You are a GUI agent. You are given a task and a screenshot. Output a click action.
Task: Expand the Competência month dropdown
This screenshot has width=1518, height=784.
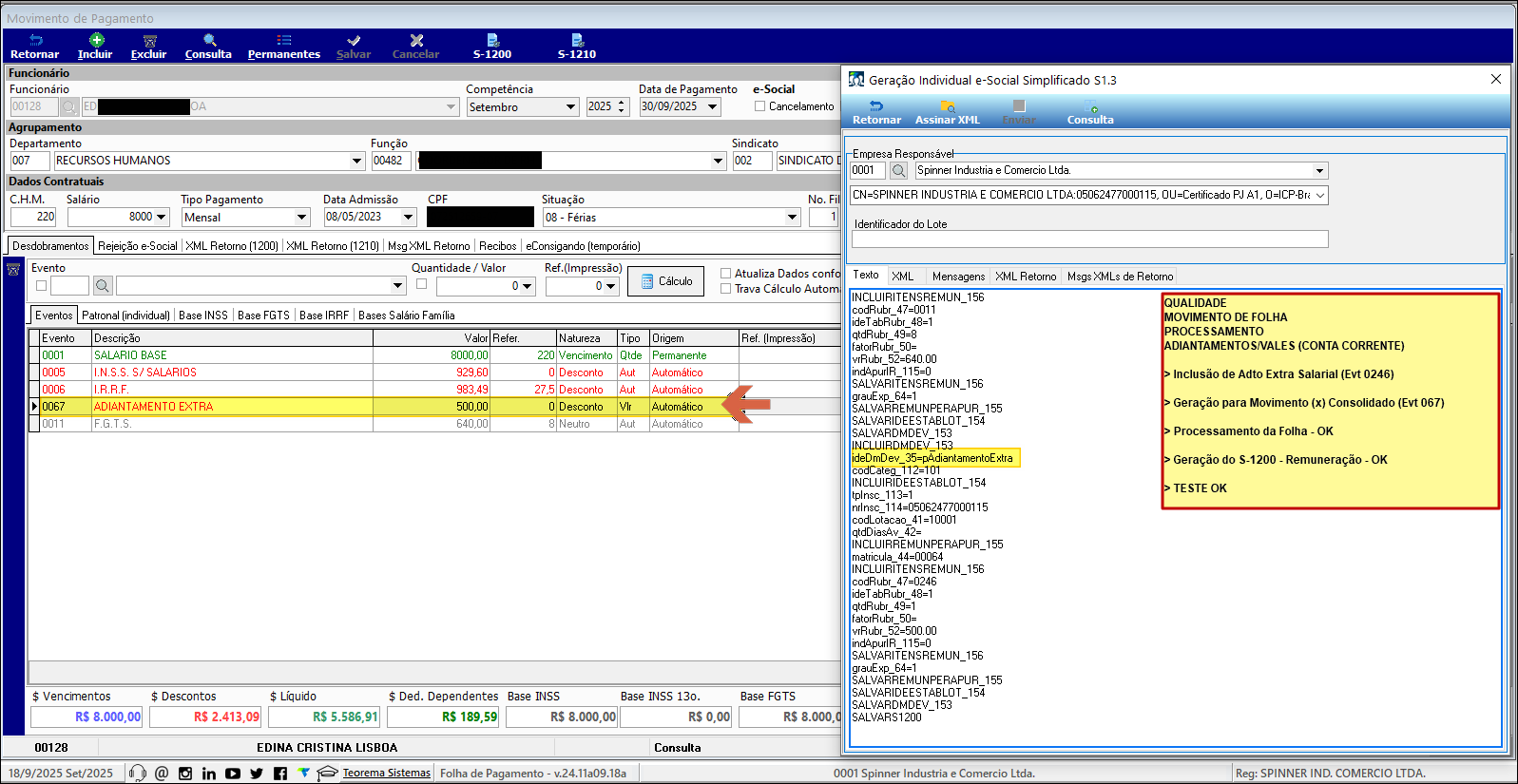click(x=570, y=107)
